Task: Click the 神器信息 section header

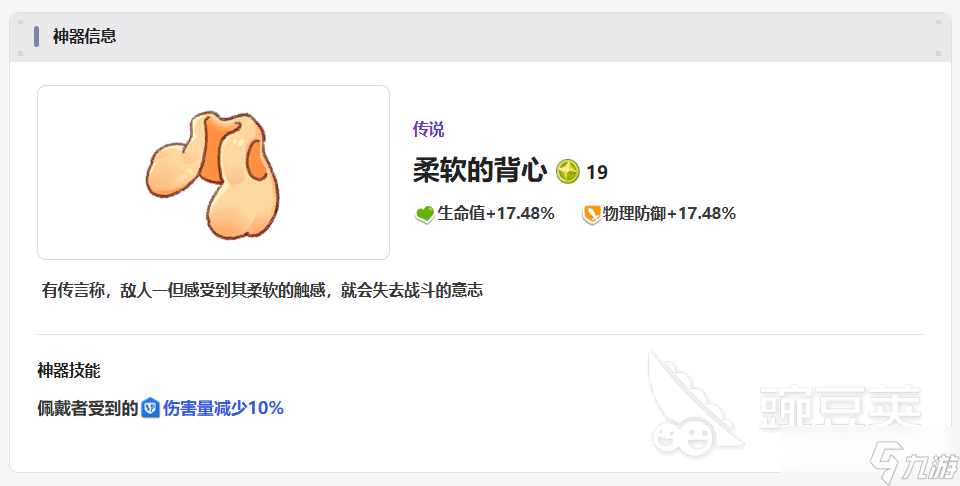Action: (x=84, y=37)
